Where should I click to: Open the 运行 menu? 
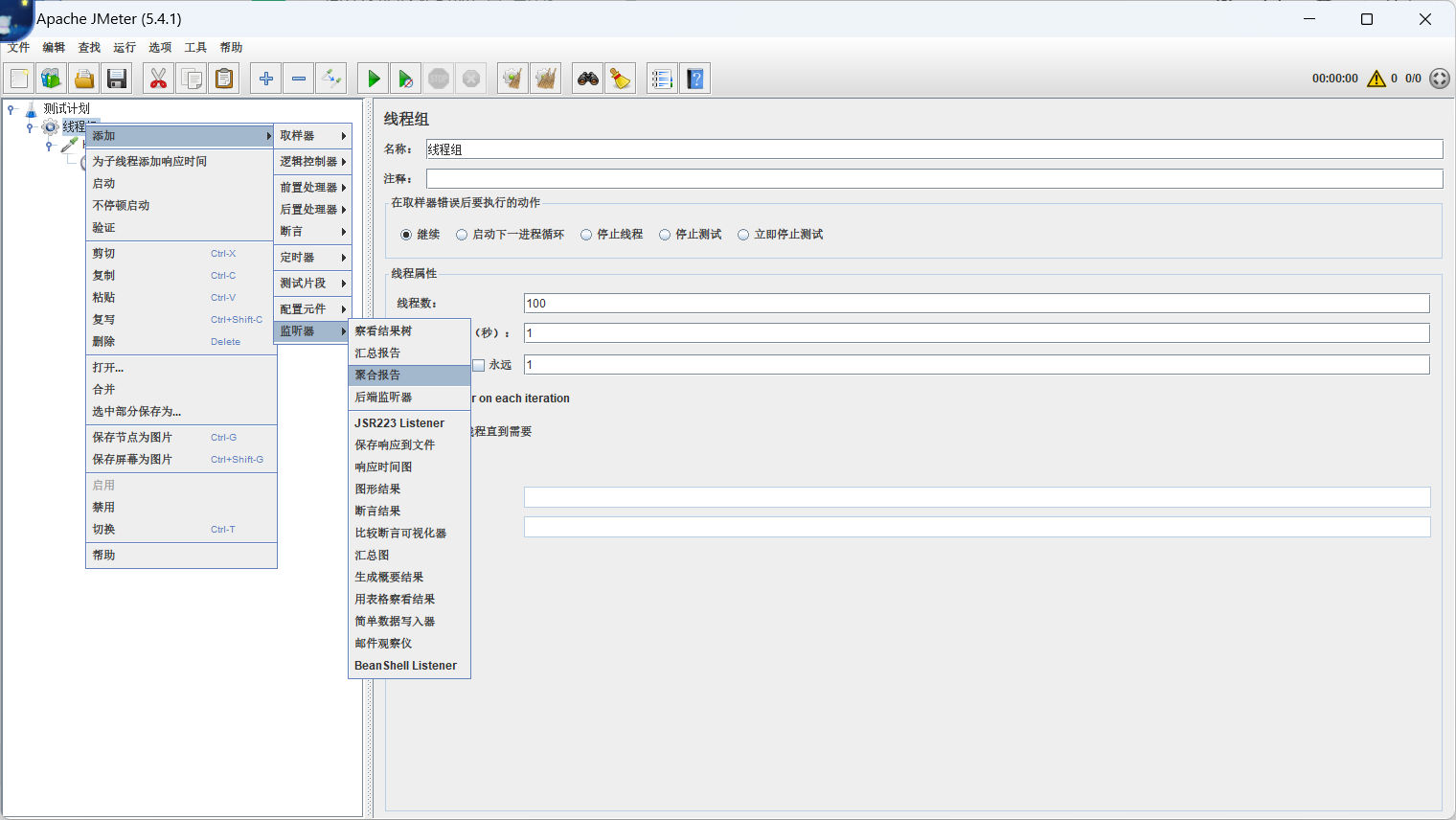point(125,47)
